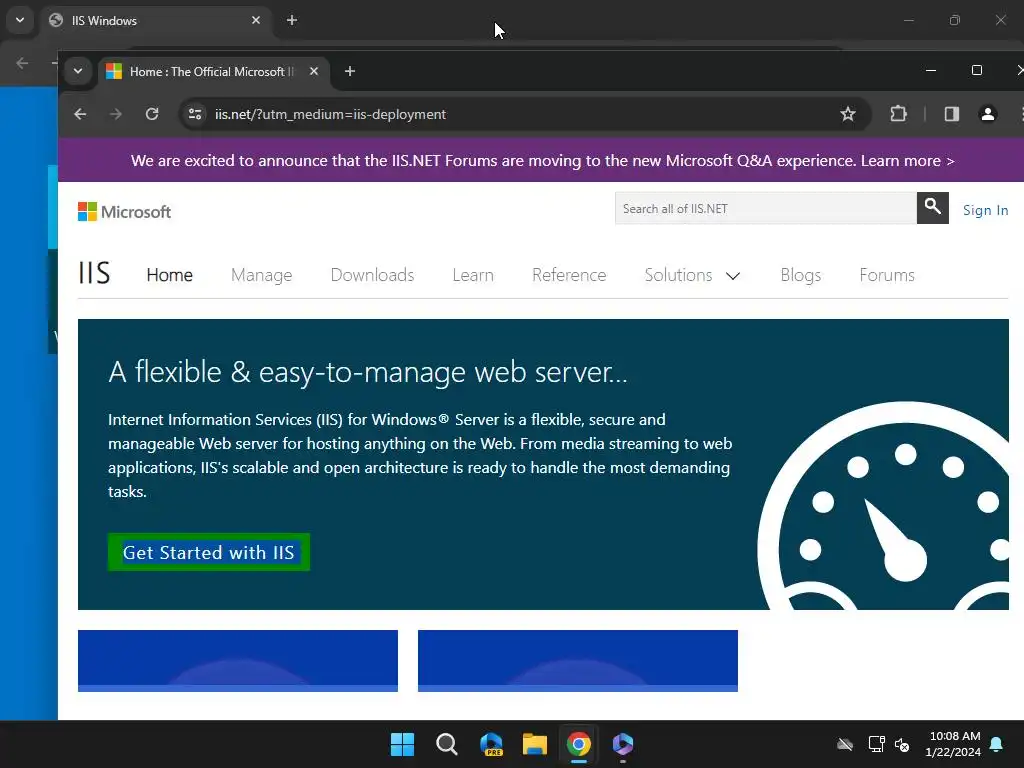Screen dimensions: 1024x768
Task: Open the Manage navigation item
Action: pyautogui.click(x=261, y=275)
